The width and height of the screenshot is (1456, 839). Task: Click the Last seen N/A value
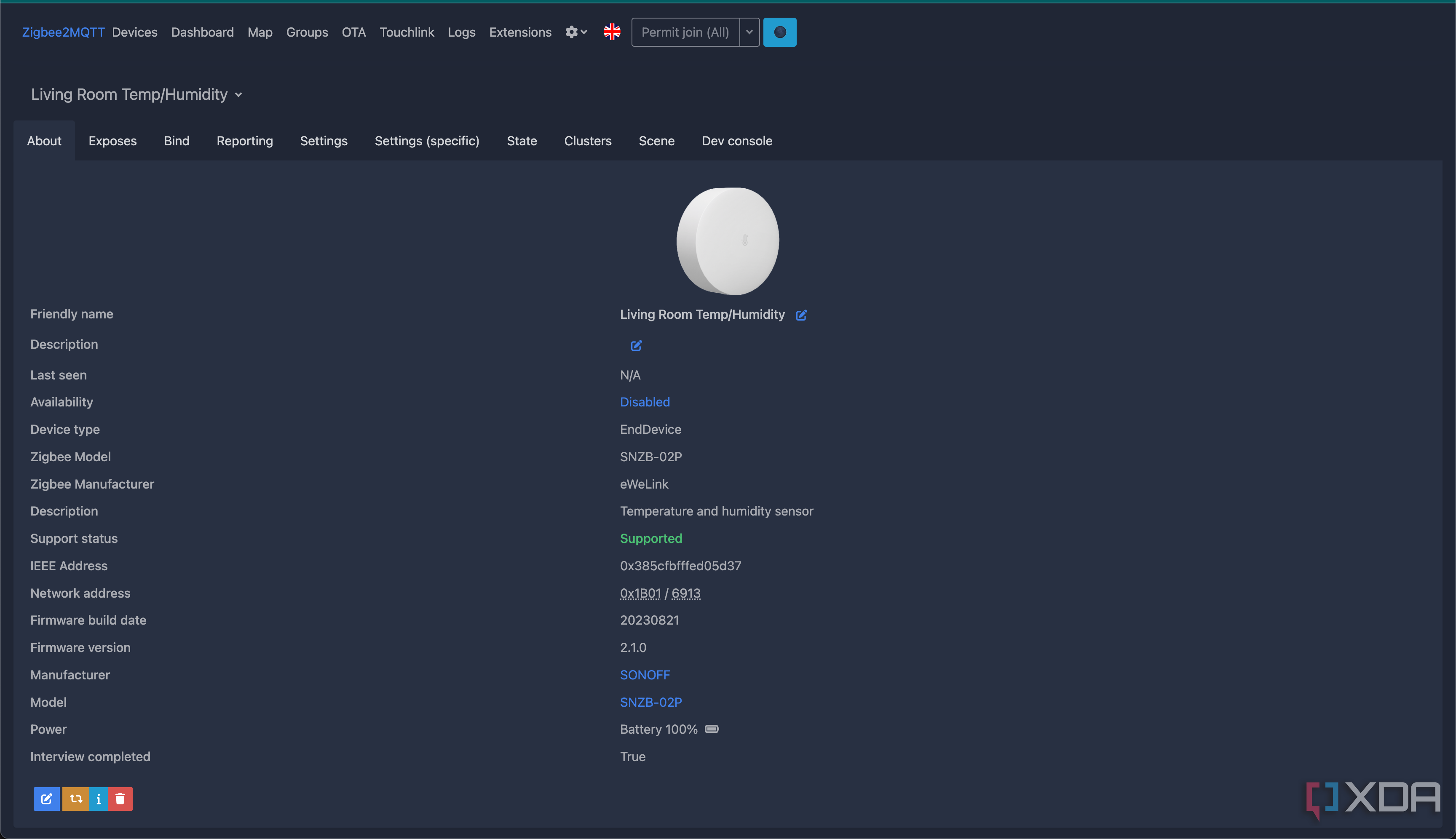630,375
